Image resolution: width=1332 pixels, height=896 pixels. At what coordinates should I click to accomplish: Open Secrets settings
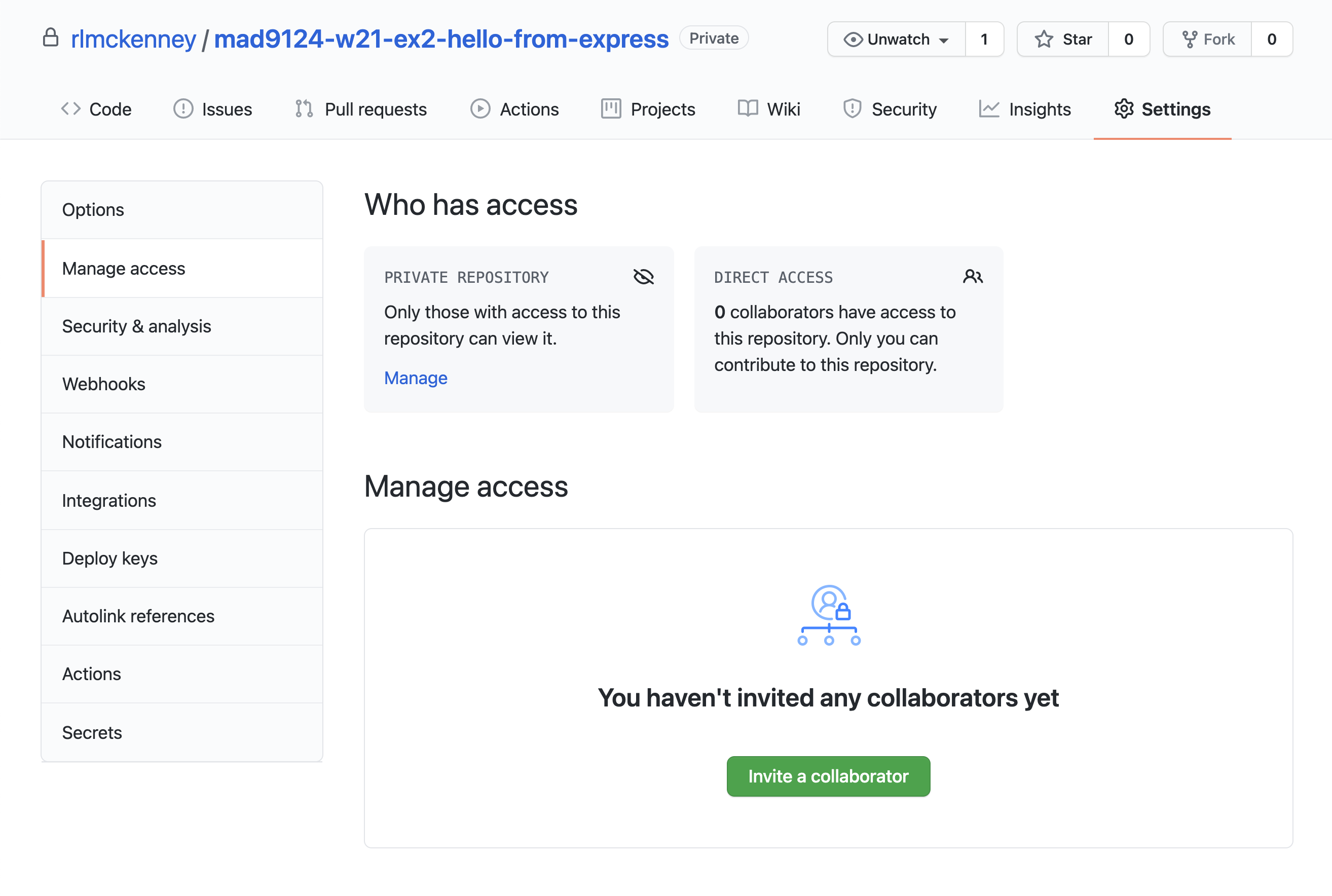click(182, 733)
